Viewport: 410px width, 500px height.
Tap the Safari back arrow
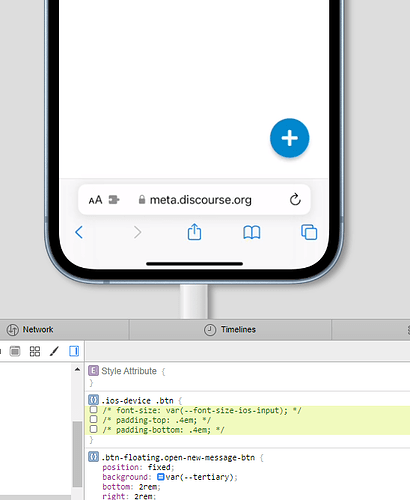tap(79, 232)
